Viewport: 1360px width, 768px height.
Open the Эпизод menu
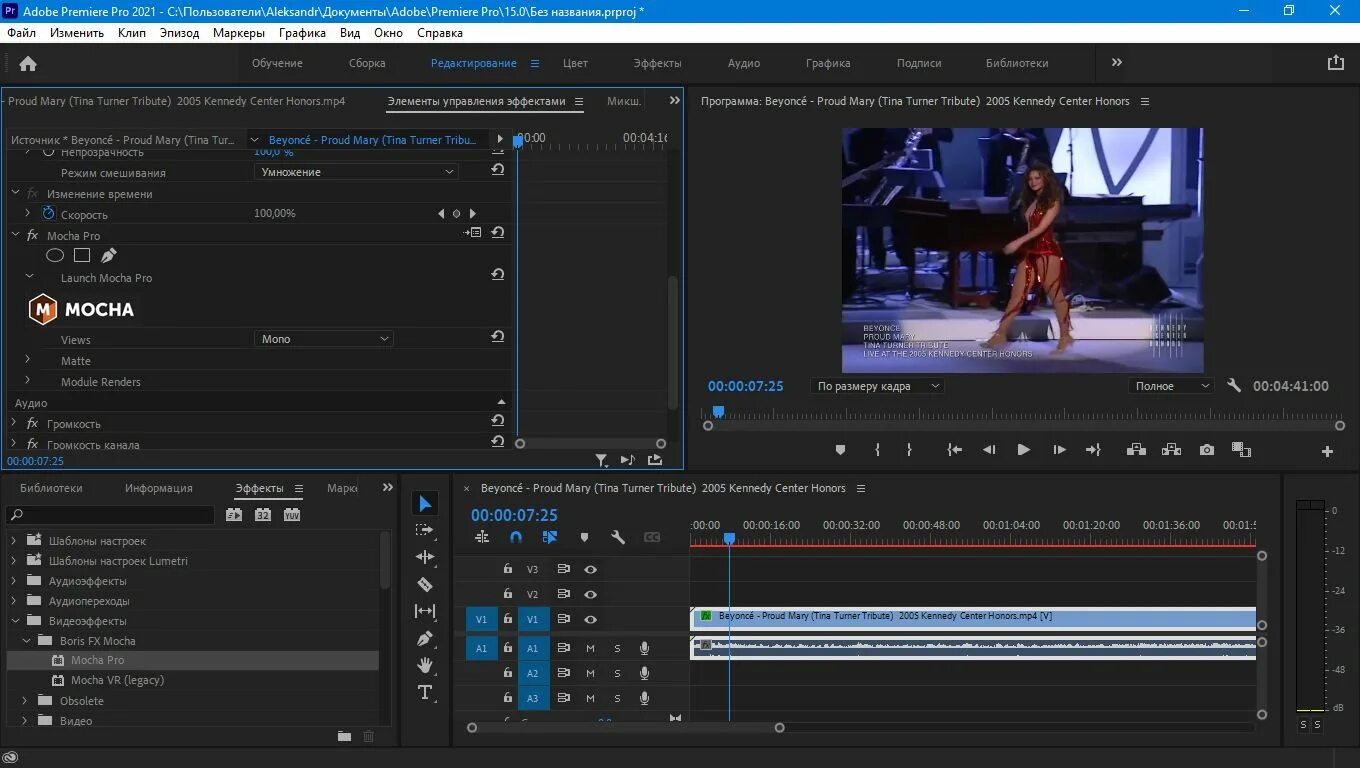[179, 33]
